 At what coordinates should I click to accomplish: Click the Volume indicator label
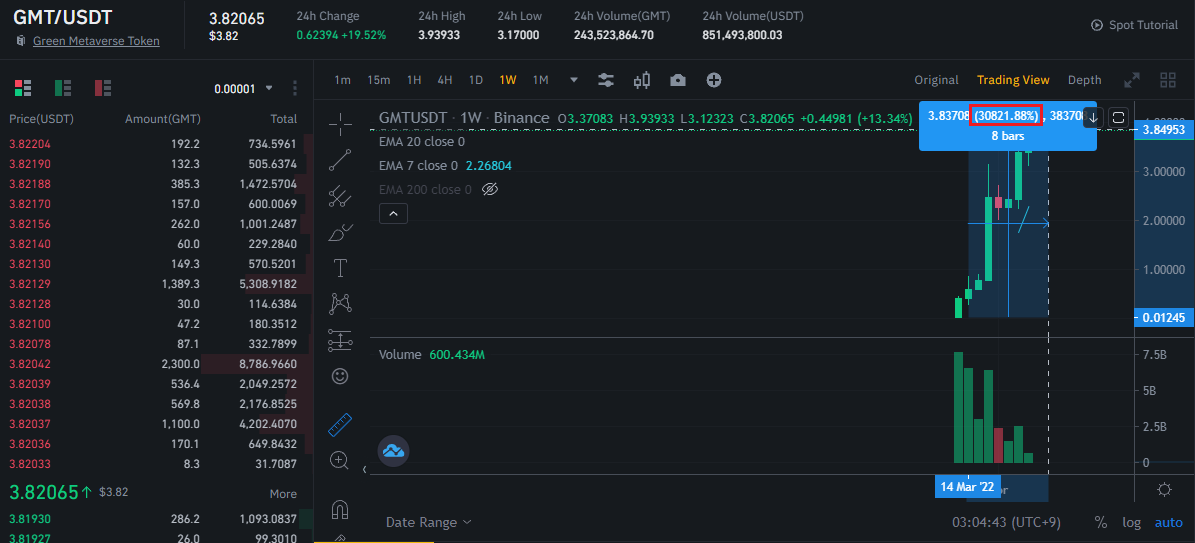(400, 355)
